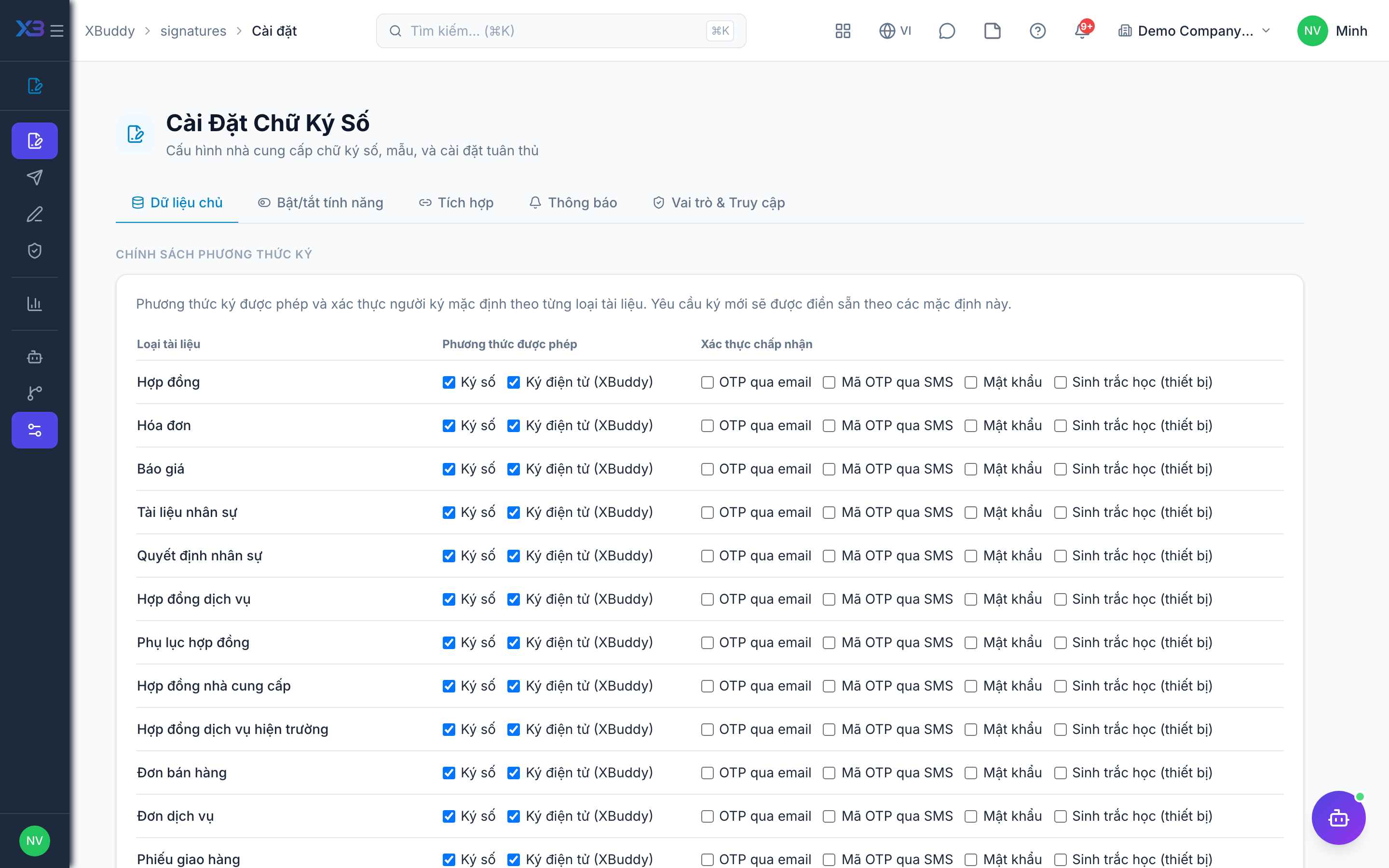Click the Hợp đồng nhà cung cấp row label
Screen dimensions: 1389x868
click(x=214, y=686)
